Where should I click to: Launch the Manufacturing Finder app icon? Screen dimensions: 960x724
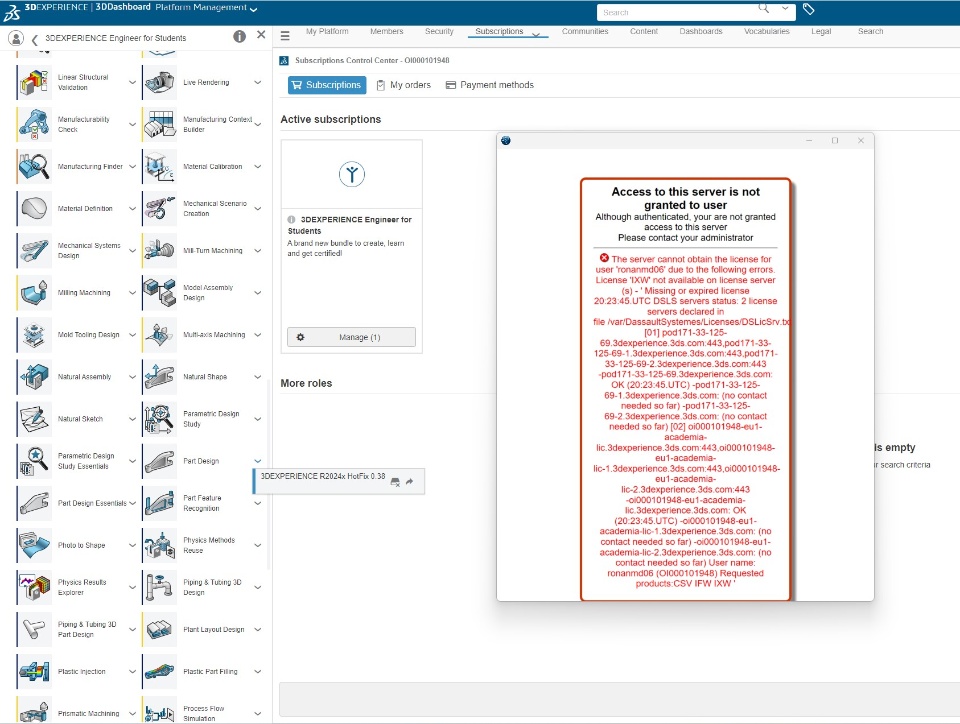(x=35, y=166)
